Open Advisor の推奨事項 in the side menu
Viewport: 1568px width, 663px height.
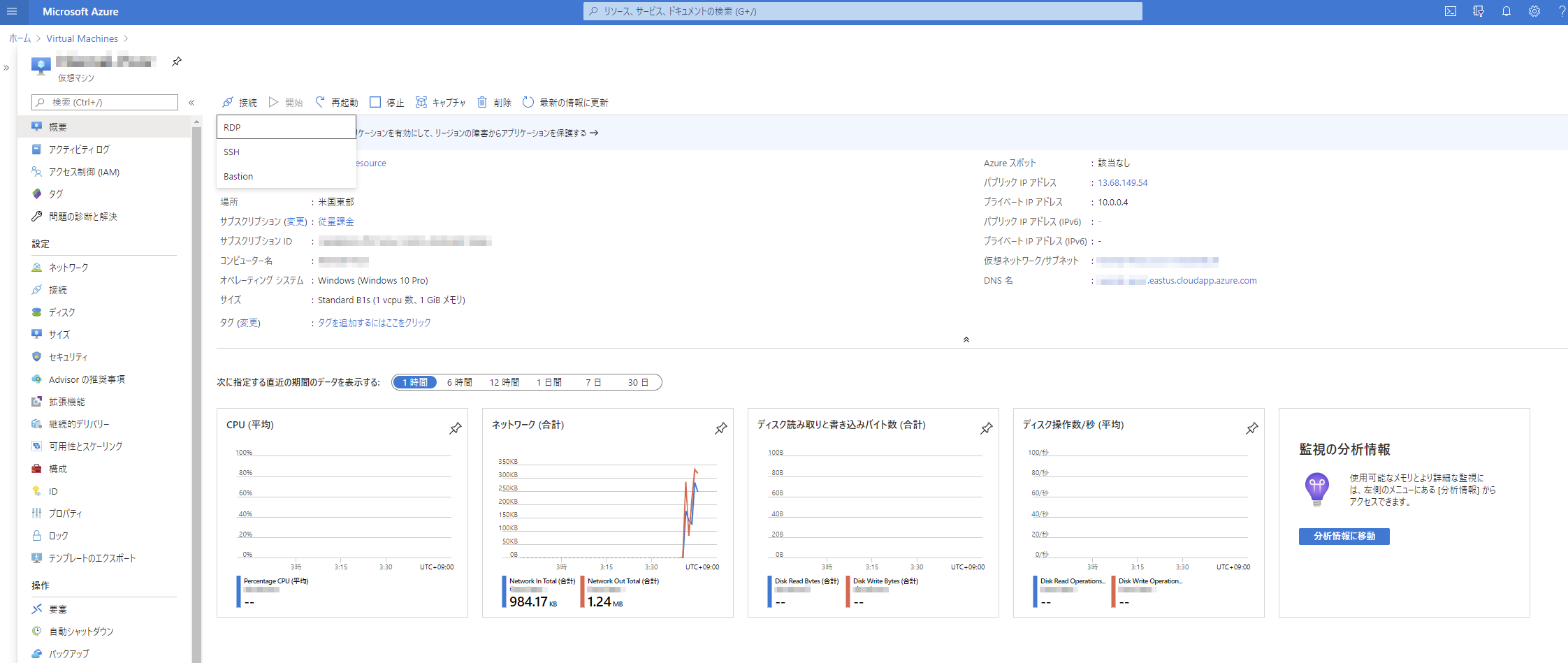tap(105, 379)
